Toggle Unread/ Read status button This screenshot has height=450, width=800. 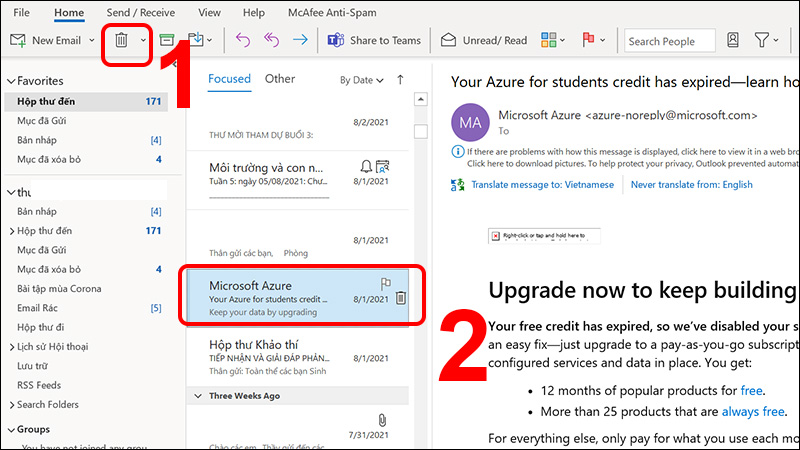click(x=484, y=40)
